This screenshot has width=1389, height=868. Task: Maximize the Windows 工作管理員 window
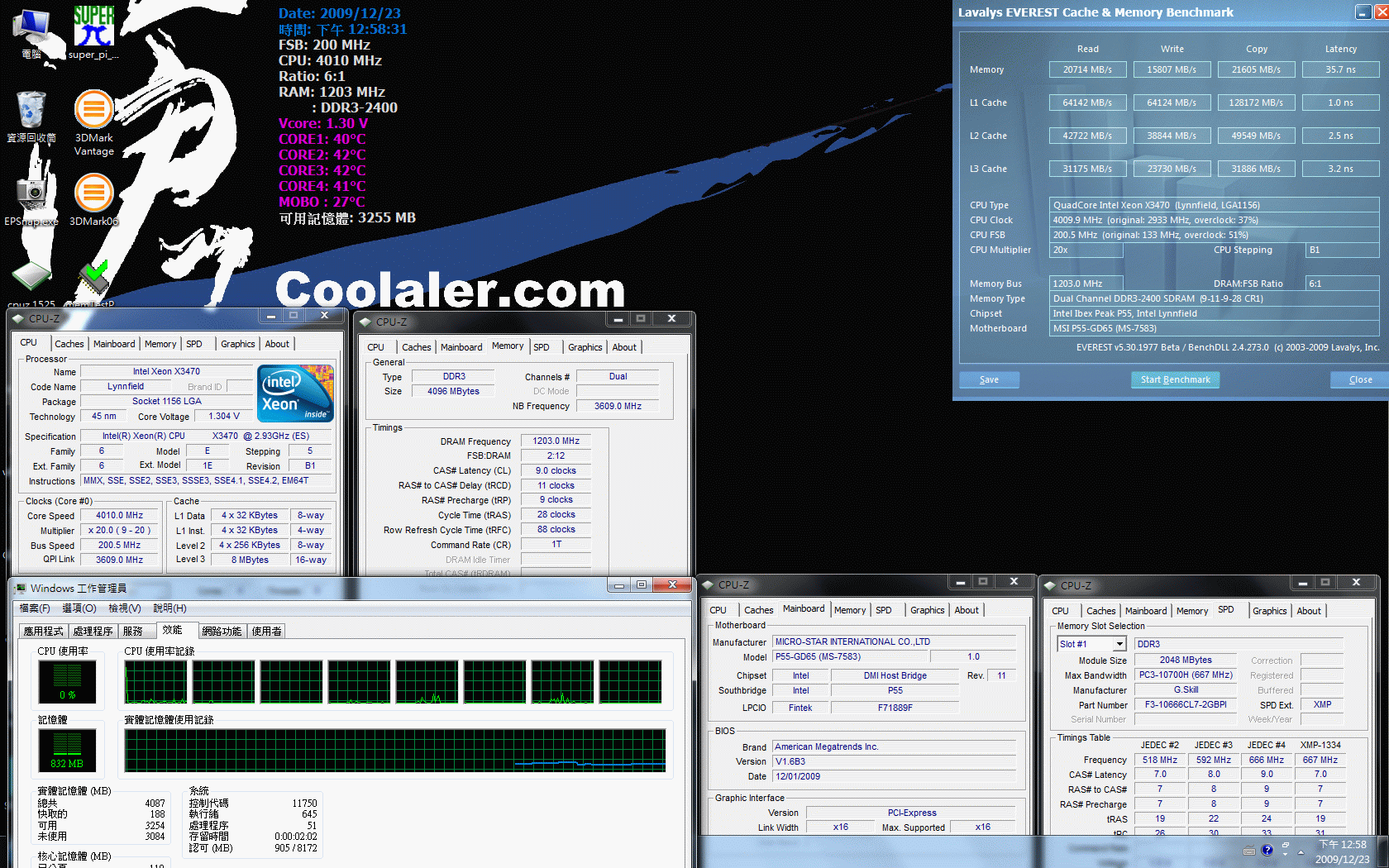point(642,585)
